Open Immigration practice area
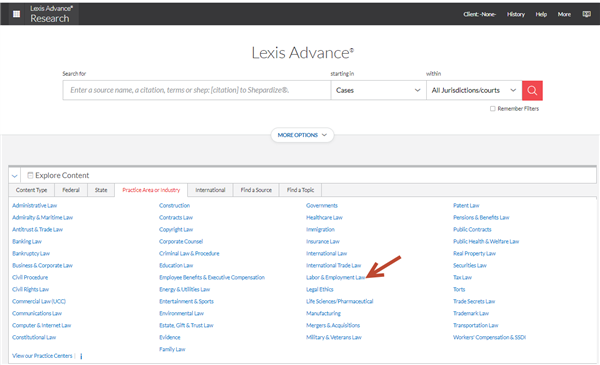The image size is (600, 365). (320, 230)
